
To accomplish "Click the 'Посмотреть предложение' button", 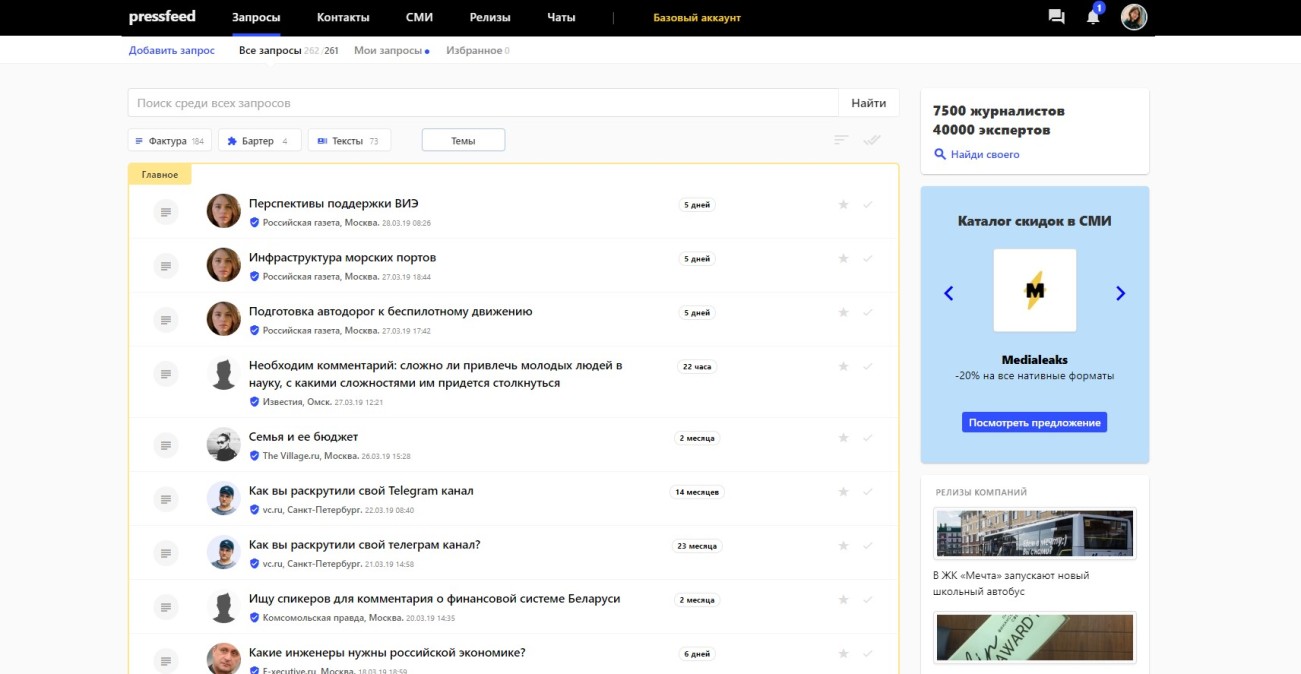I will point(1034,422).
